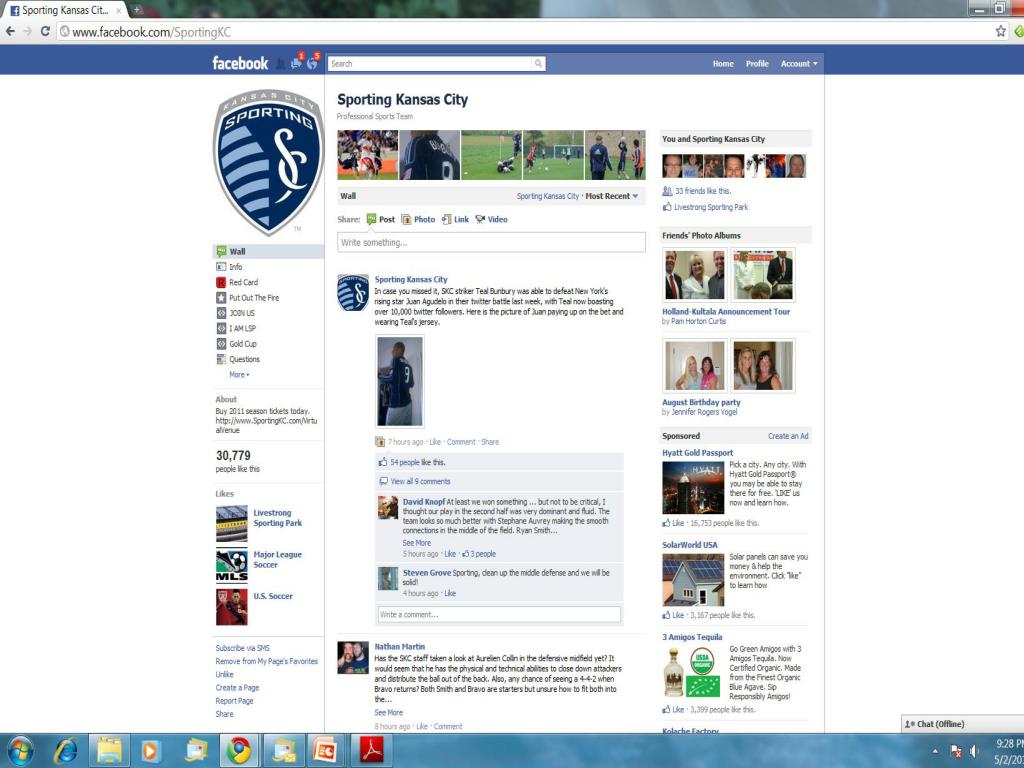Viewport: 1024px width, 768px height.
Task: Go to Profile in Facebook header
Action: point(757,63)
